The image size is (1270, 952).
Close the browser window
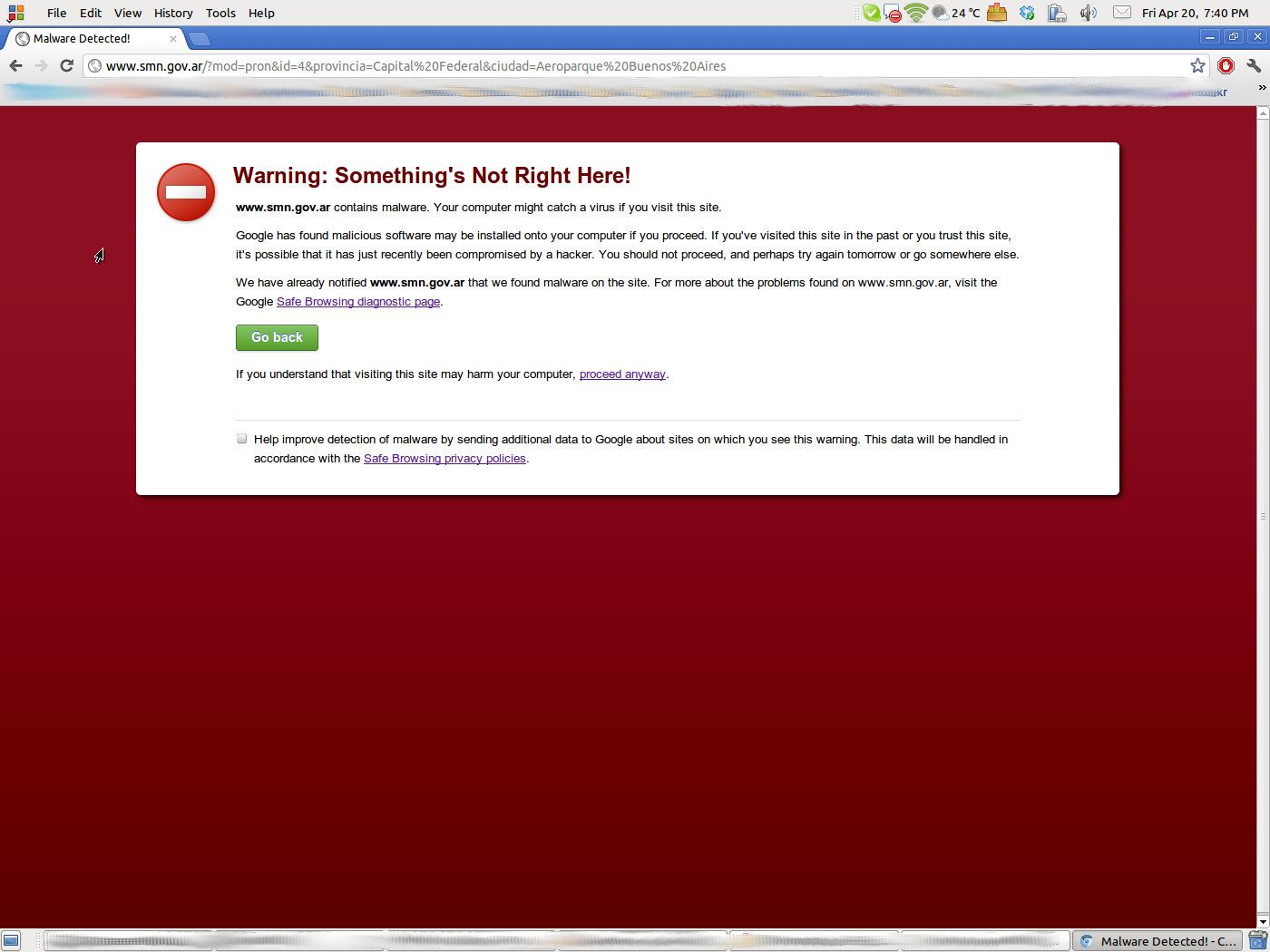(1257, 37)
